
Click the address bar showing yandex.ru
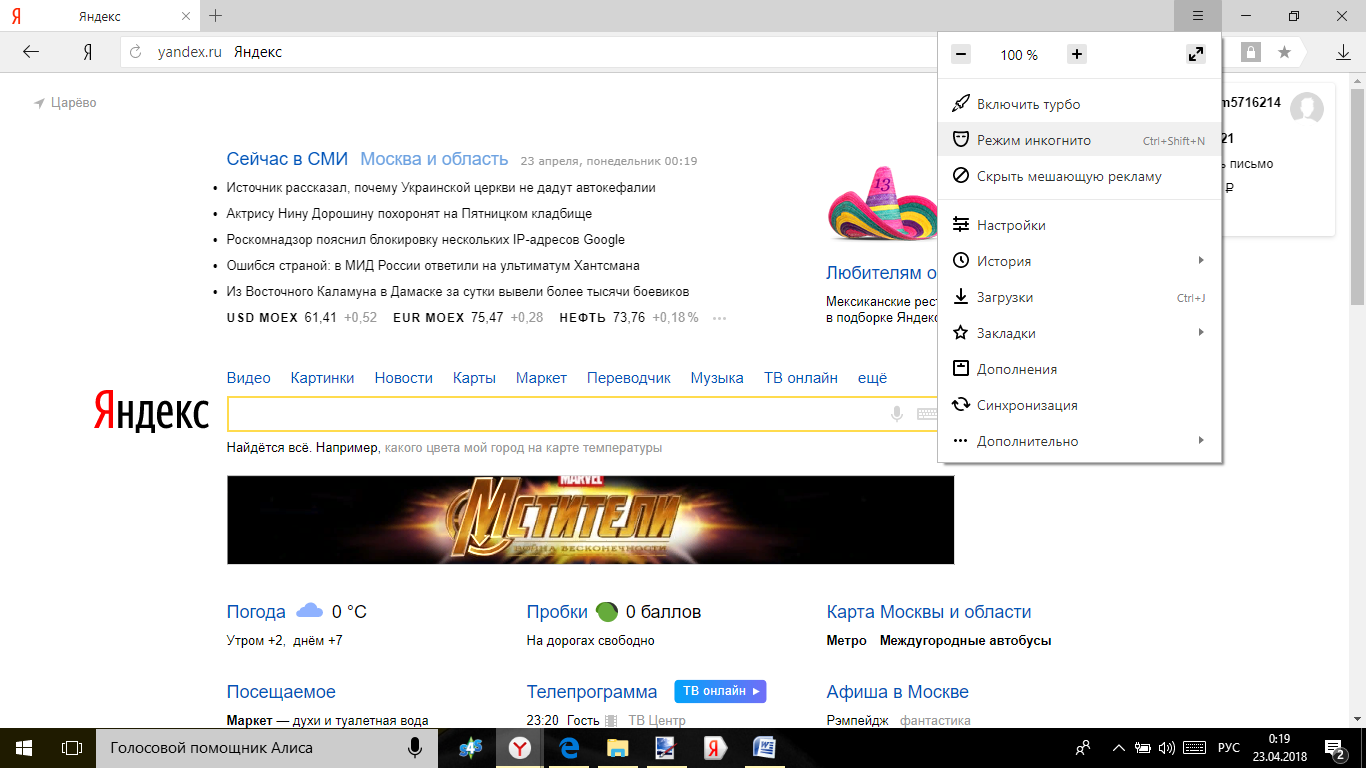530,52
